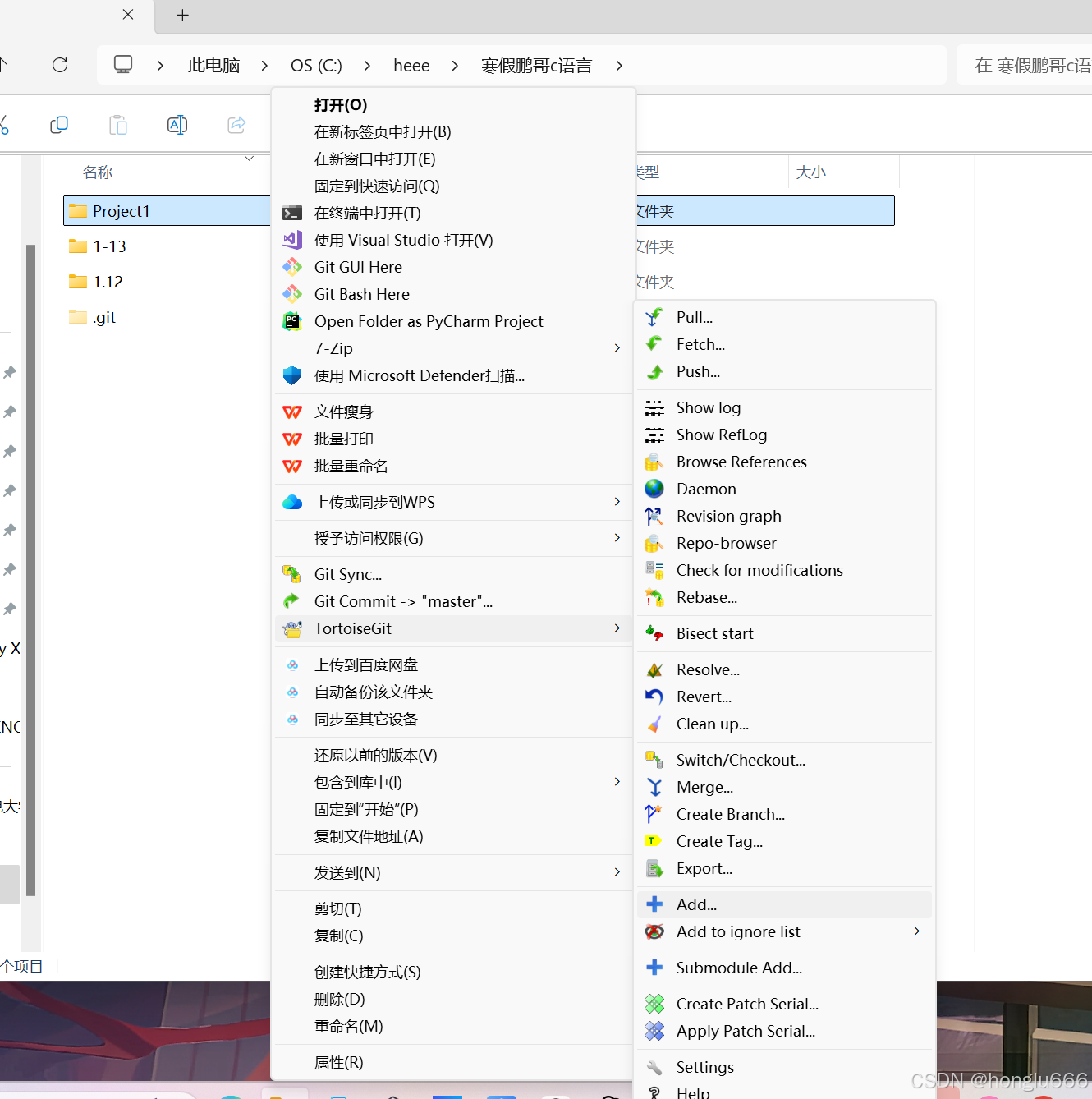Expand the 发送到(N) submenu arrow

617,872
